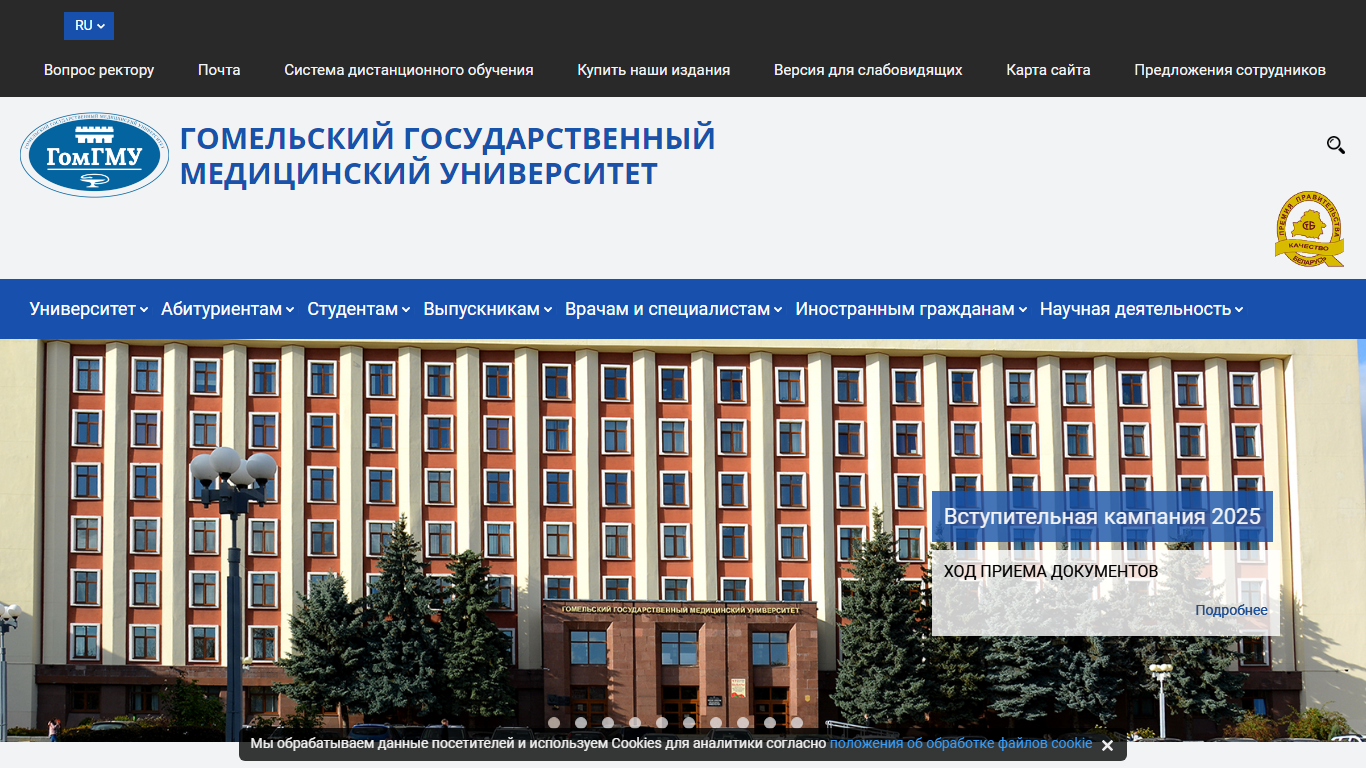The height and width of the screenshot is (768, 1366).
Task: Expand Научная деятельность menu
Action: (x=1142, y=309)
